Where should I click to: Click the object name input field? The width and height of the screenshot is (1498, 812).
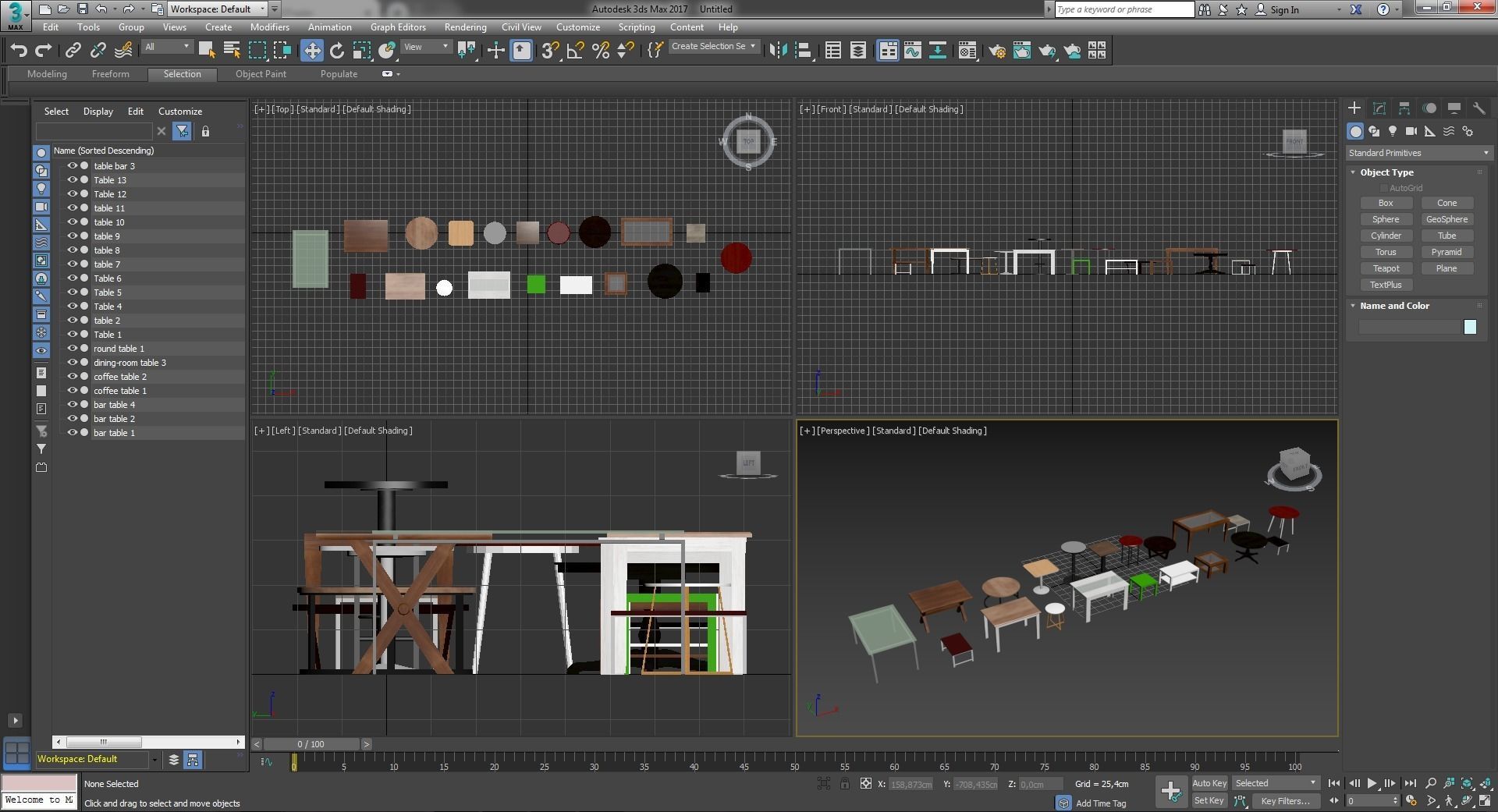(1409, 327)
